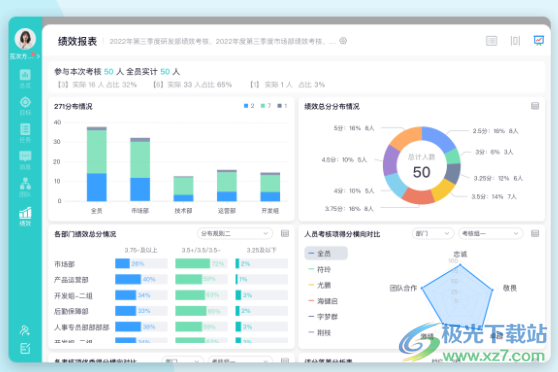The height and width of the screenshot is (372, 558).
Task: Open table view icon of 绩效总分分布情况 panel
Action: point(535,106)
